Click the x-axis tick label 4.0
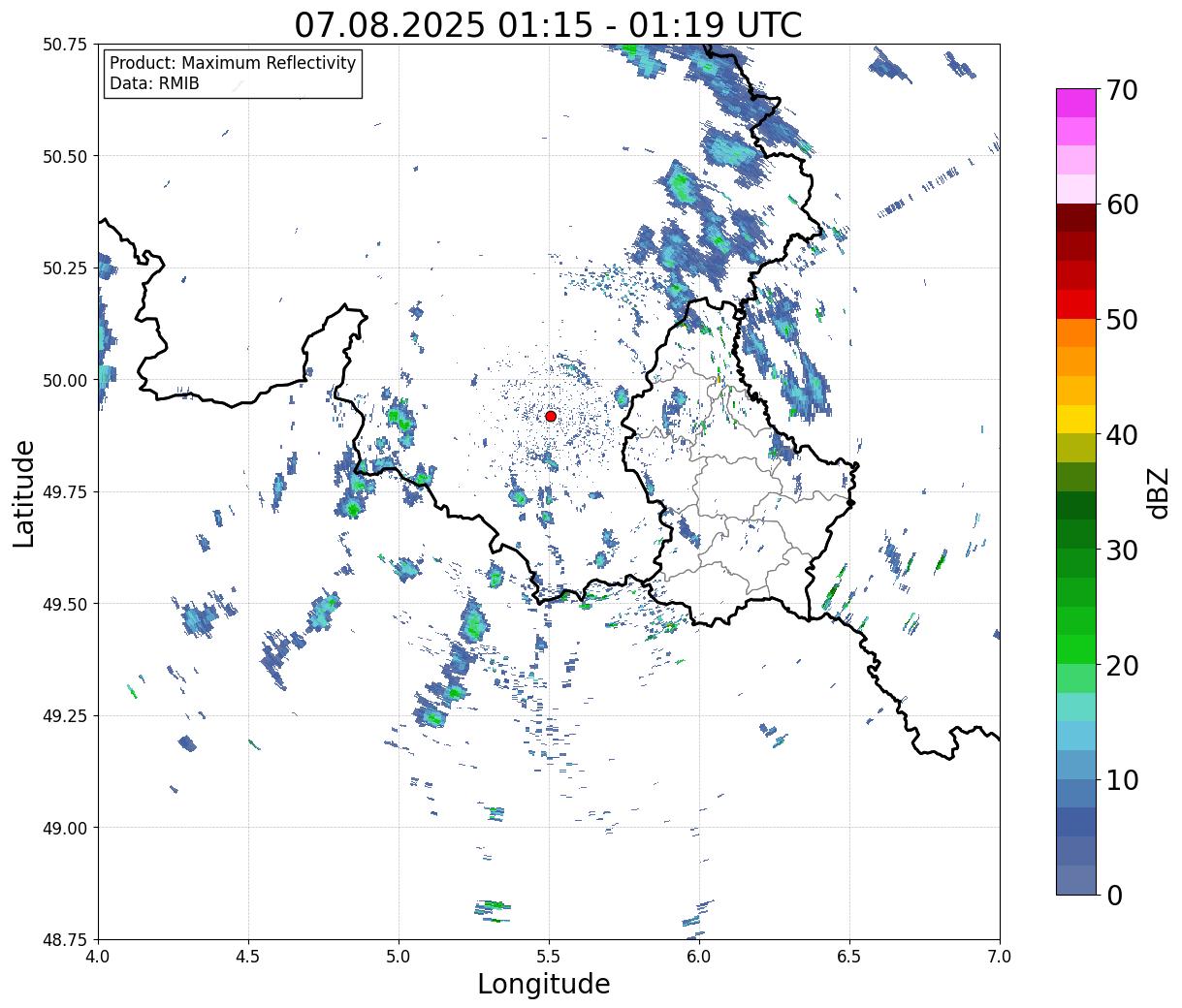 click(x=98, y=957)
